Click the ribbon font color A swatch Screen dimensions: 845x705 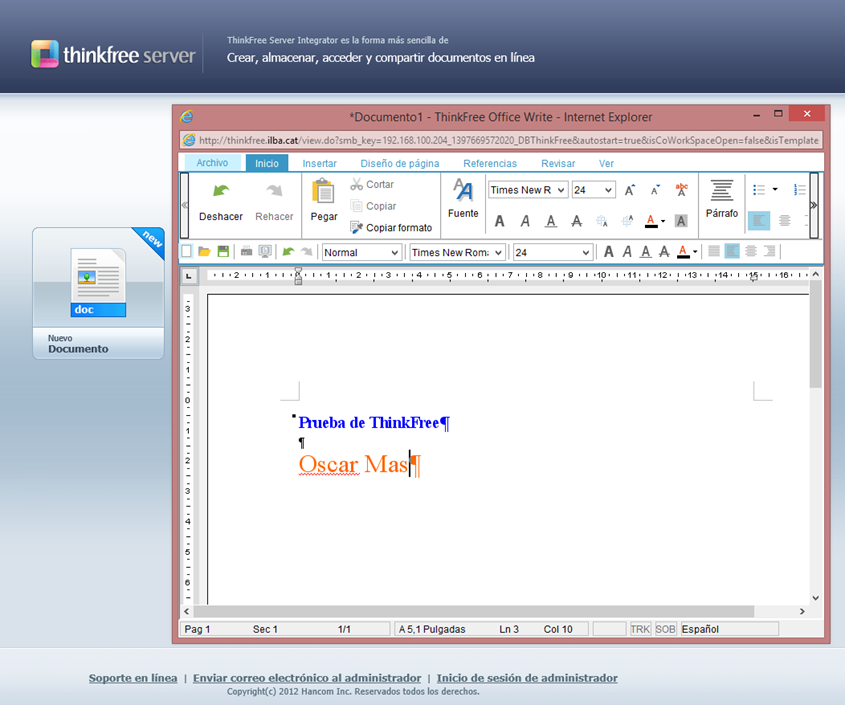point(651,221)
